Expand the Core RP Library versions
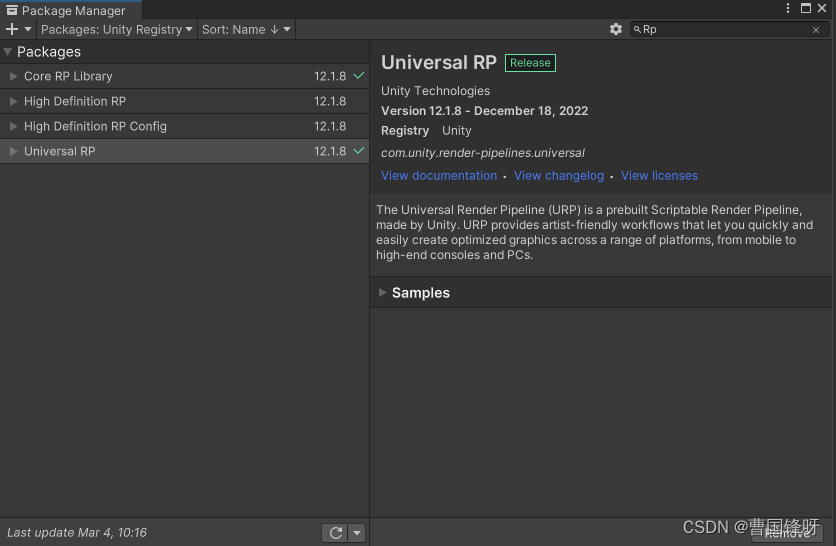 pos(13,76)
